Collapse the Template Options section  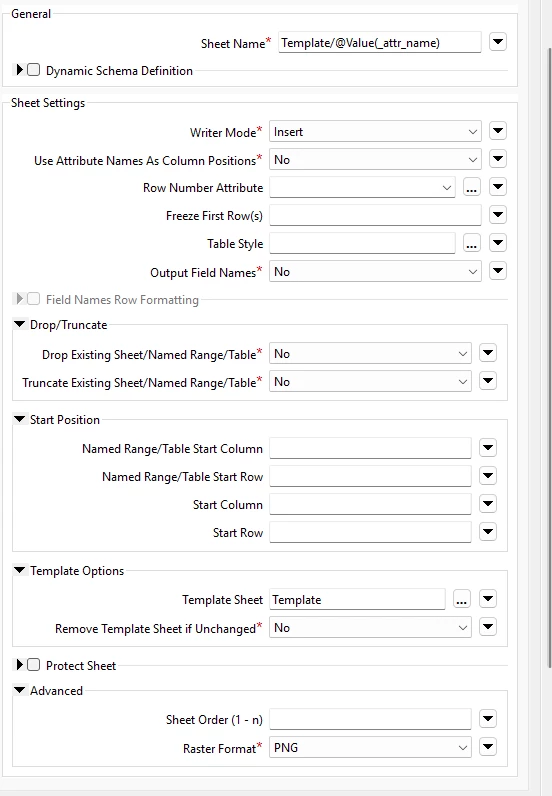click(19, 570)
